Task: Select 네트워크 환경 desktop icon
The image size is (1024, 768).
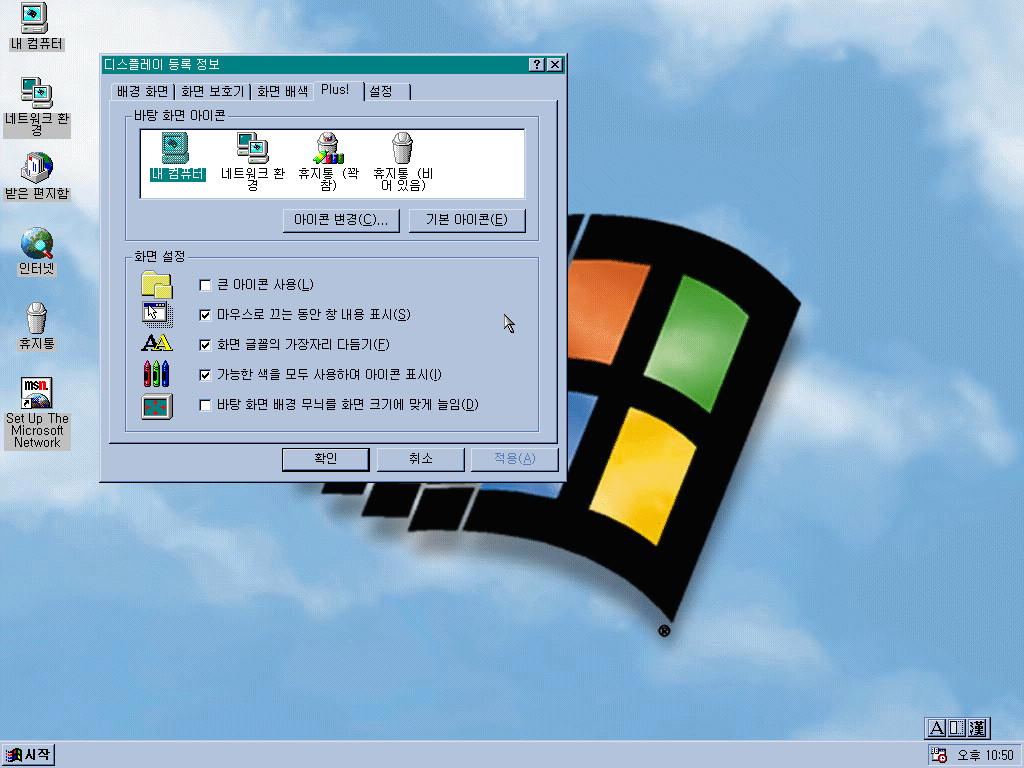Action: (x=37, y=106)
